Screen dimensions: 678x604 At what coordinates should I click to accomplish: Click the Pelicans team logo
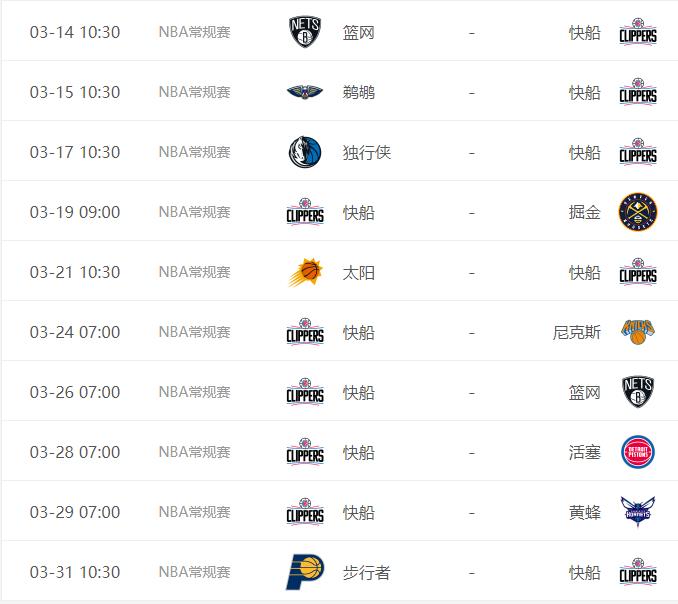305,92
